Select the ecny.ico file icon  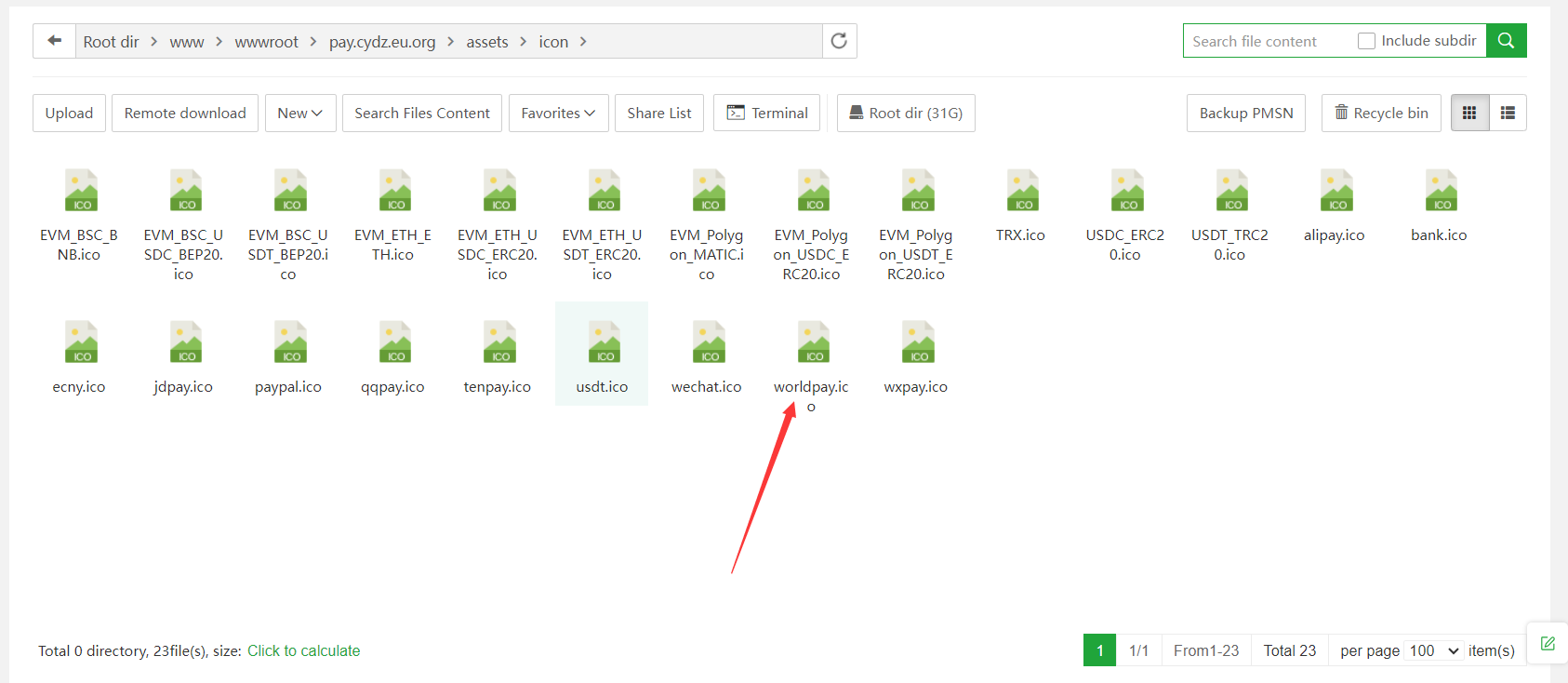pos(80,342)
